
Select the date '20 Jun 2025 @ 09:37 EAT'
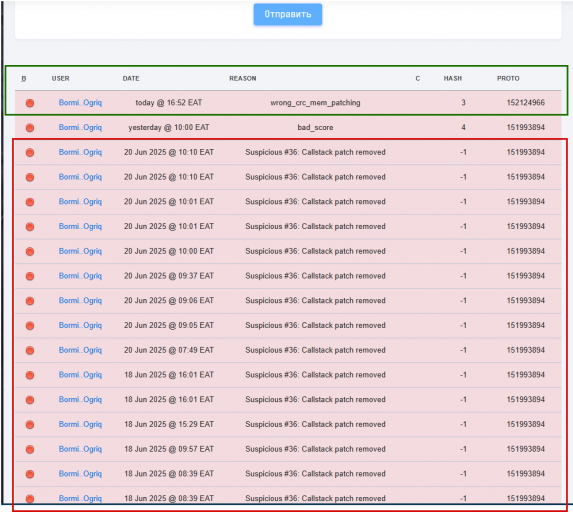click(x=169, y=276)
